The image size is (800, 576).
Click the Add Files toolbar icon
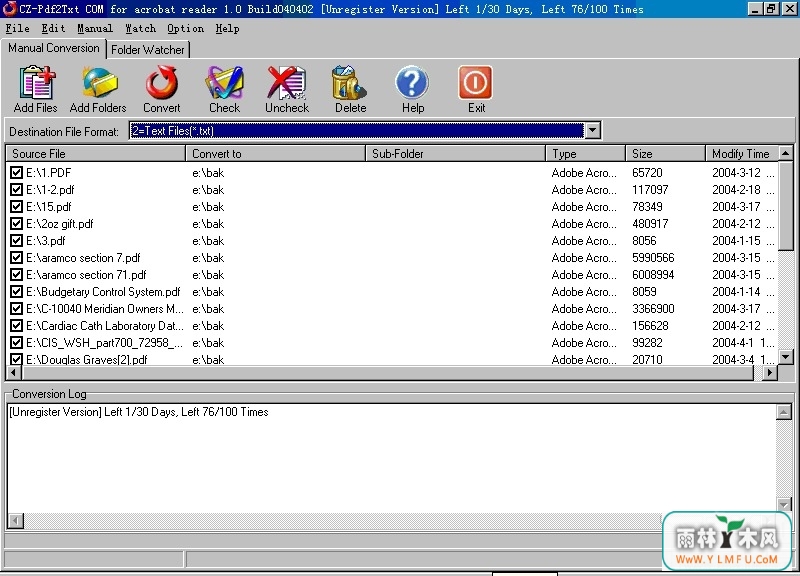(x=36, y=82)
